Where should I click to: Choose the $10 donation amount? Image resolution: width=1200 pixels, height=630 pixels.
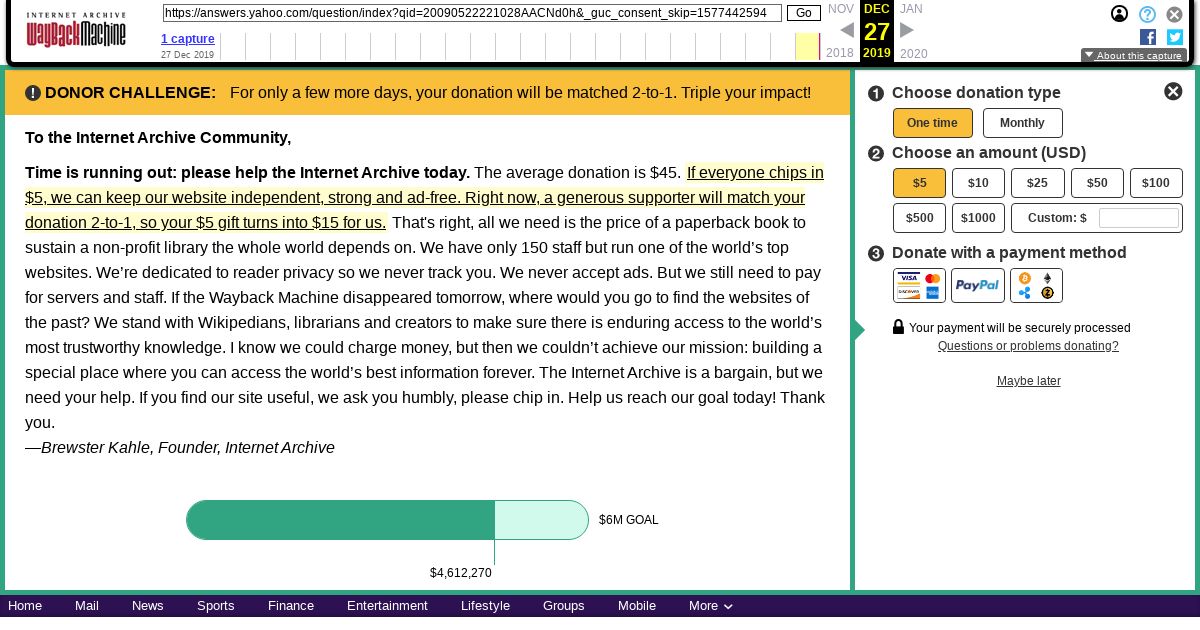coord(978,183)
